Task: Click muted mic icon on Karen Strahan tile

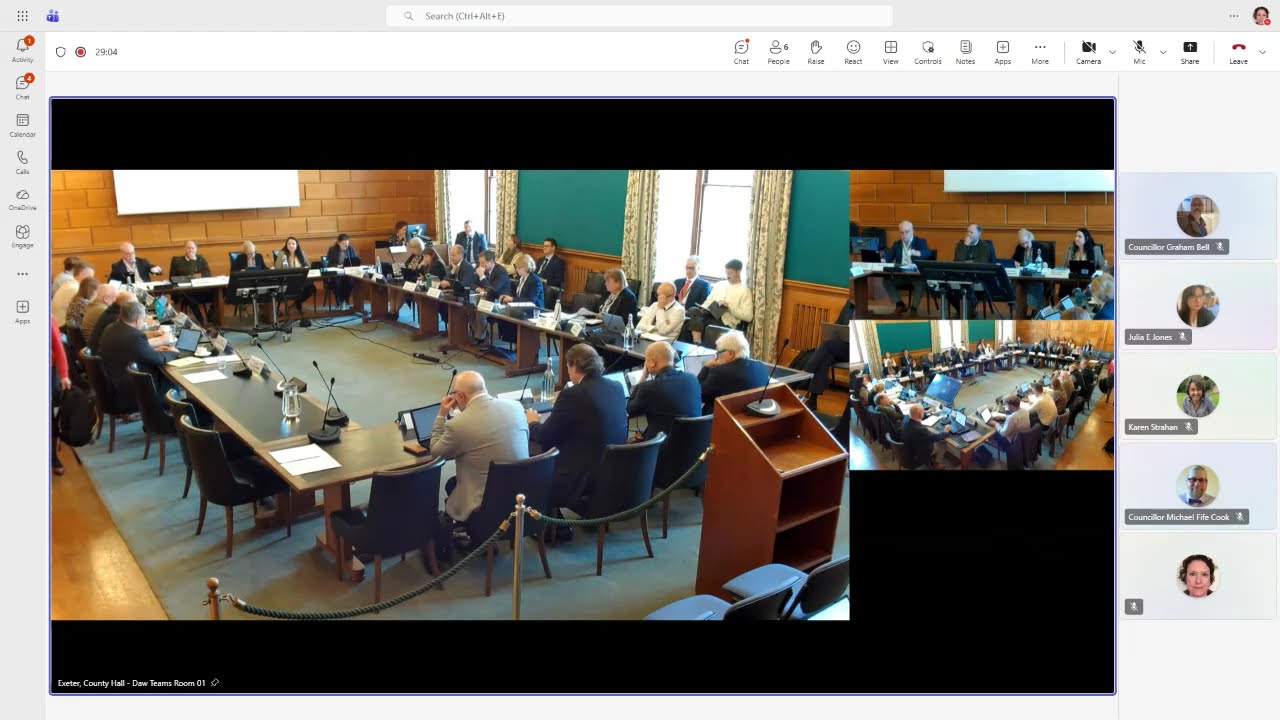Action: click(x=1188, y=427)
